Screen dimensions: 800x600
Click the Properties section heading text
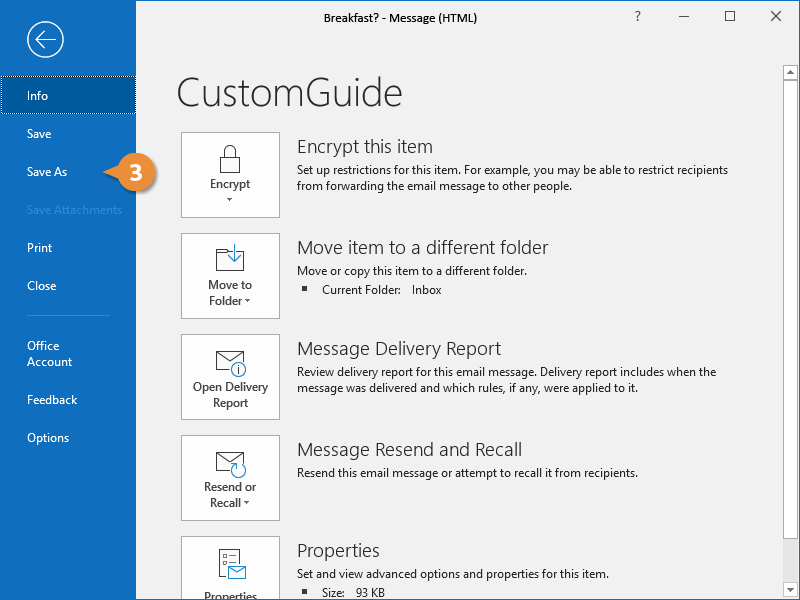pos(338,551)
